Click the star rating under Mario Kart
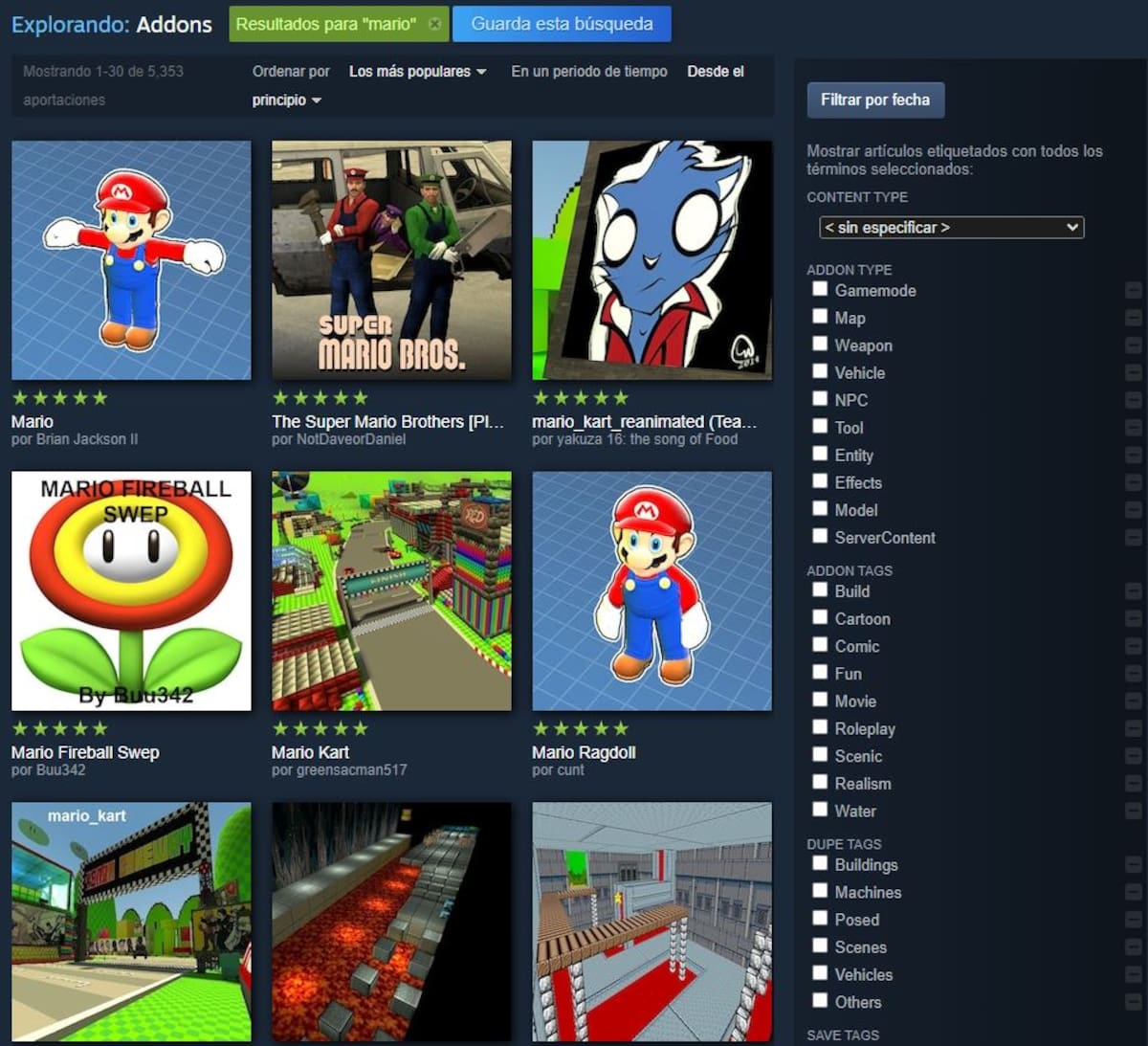The width and height of the screenshot is (1148, 1046). point(320,728)
